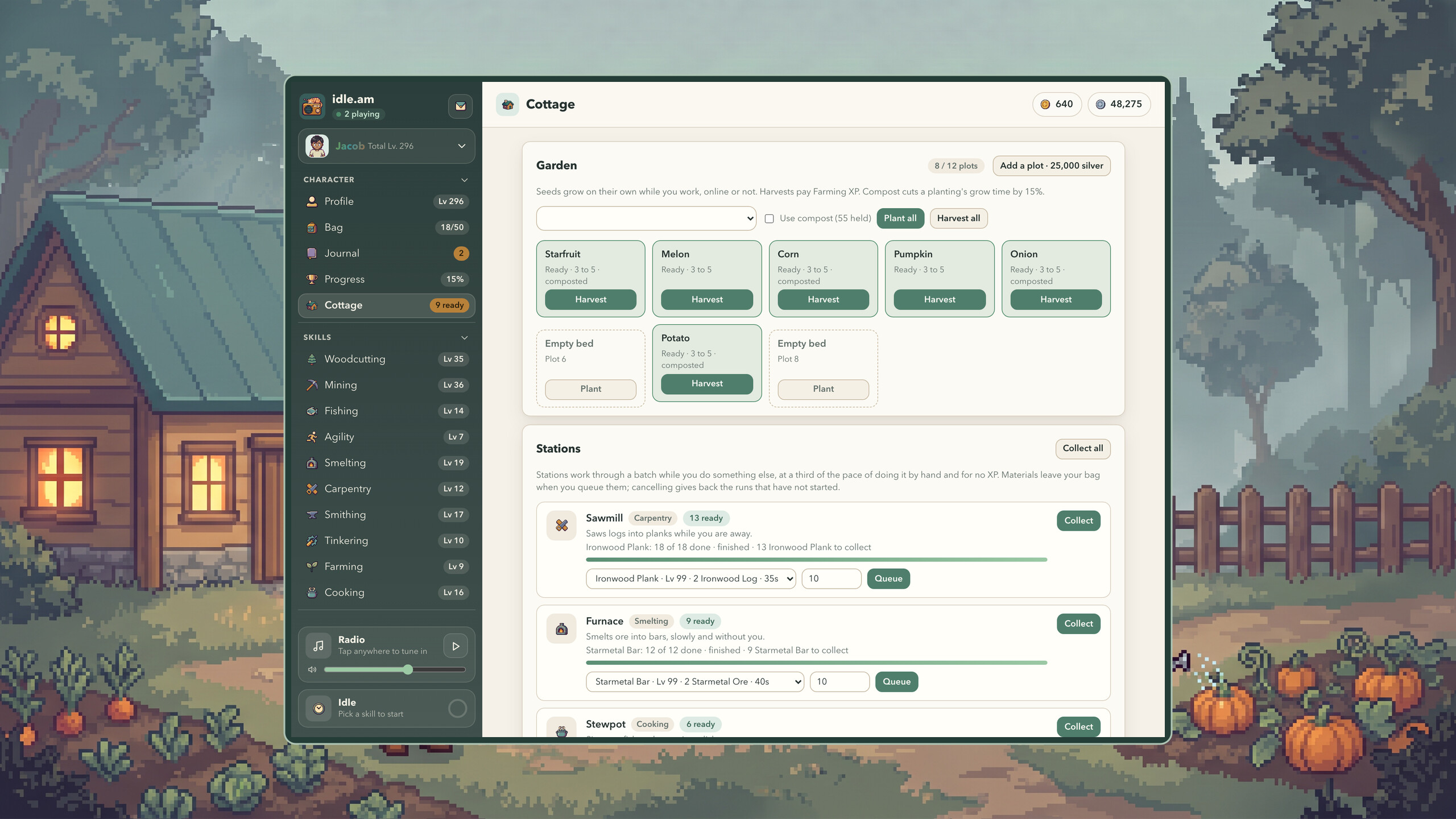
Task: Click the Journal book icon
Action: click(x=312, y=253)
